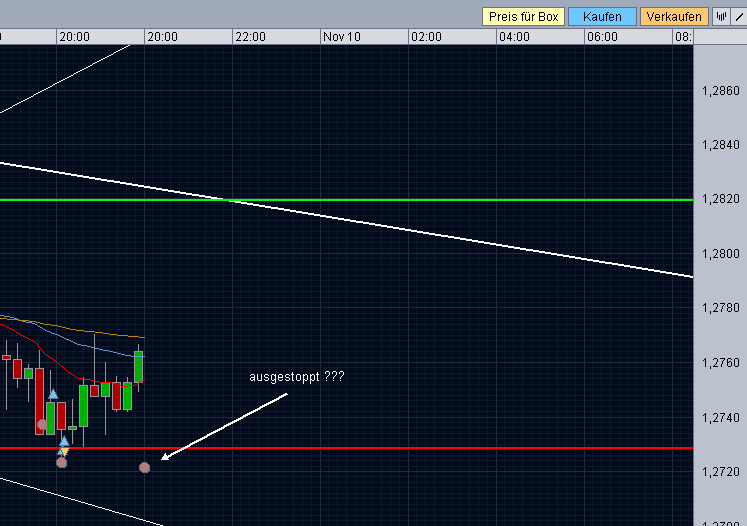The width and height of the screenshot is (747, 526).
Task: Click the pink circle on the large red candle
Action: 42,424
